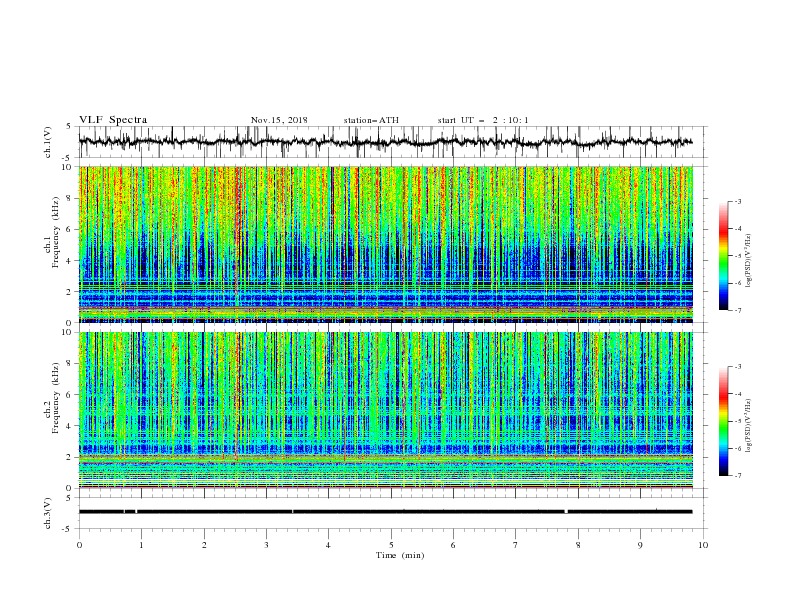
Task: Click the "Time (min)" axis title
Action: click(x=400, y=555)
